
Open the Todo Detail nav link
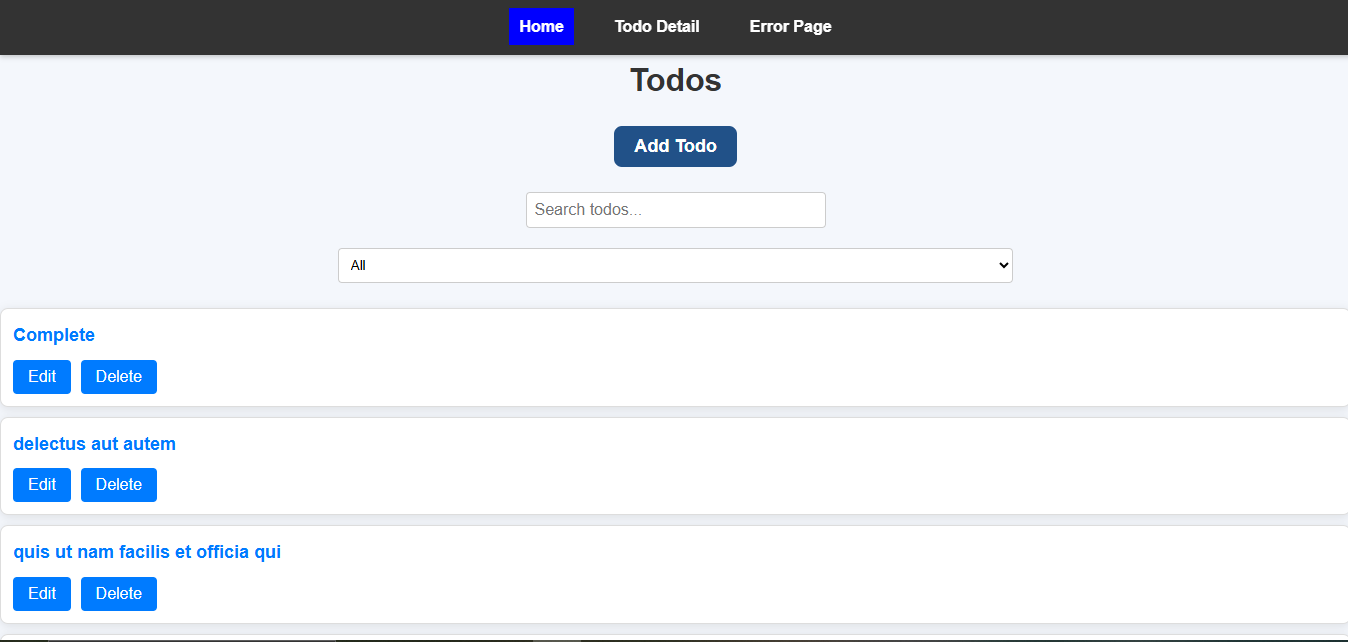[x=657, y=26]
